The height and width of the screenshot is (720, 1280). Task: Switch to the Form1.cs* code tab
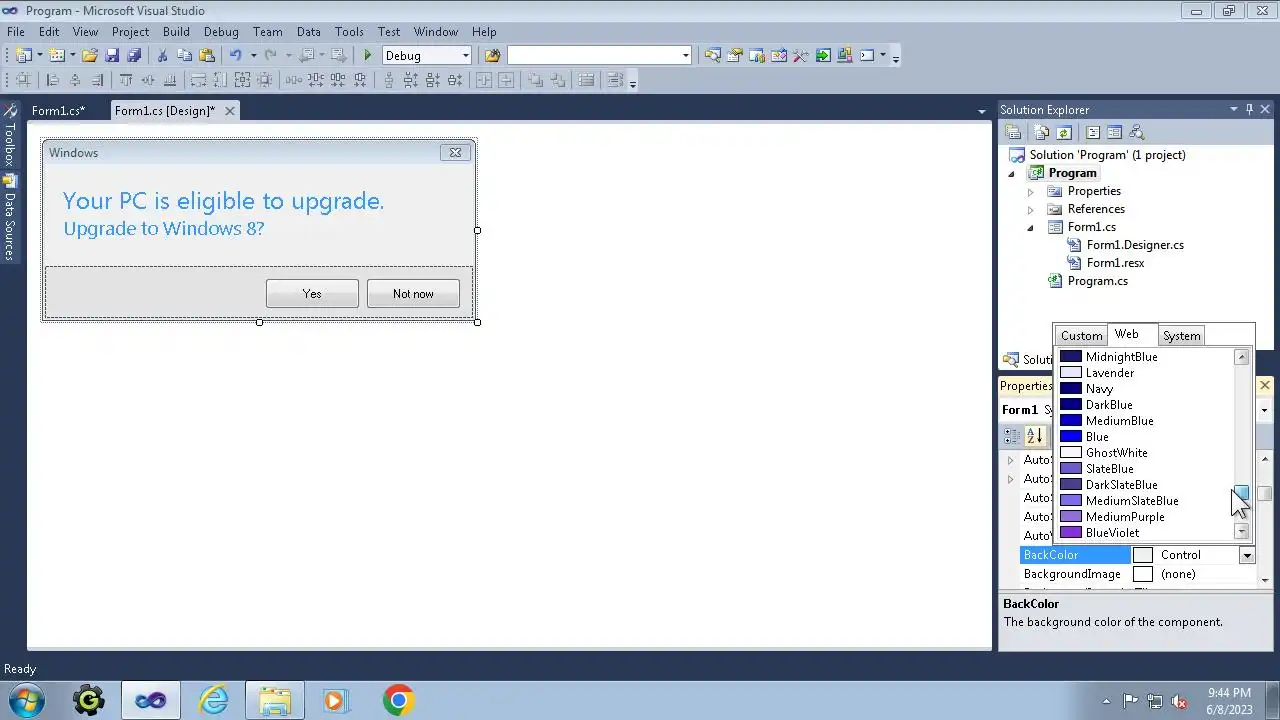(58, 111)
